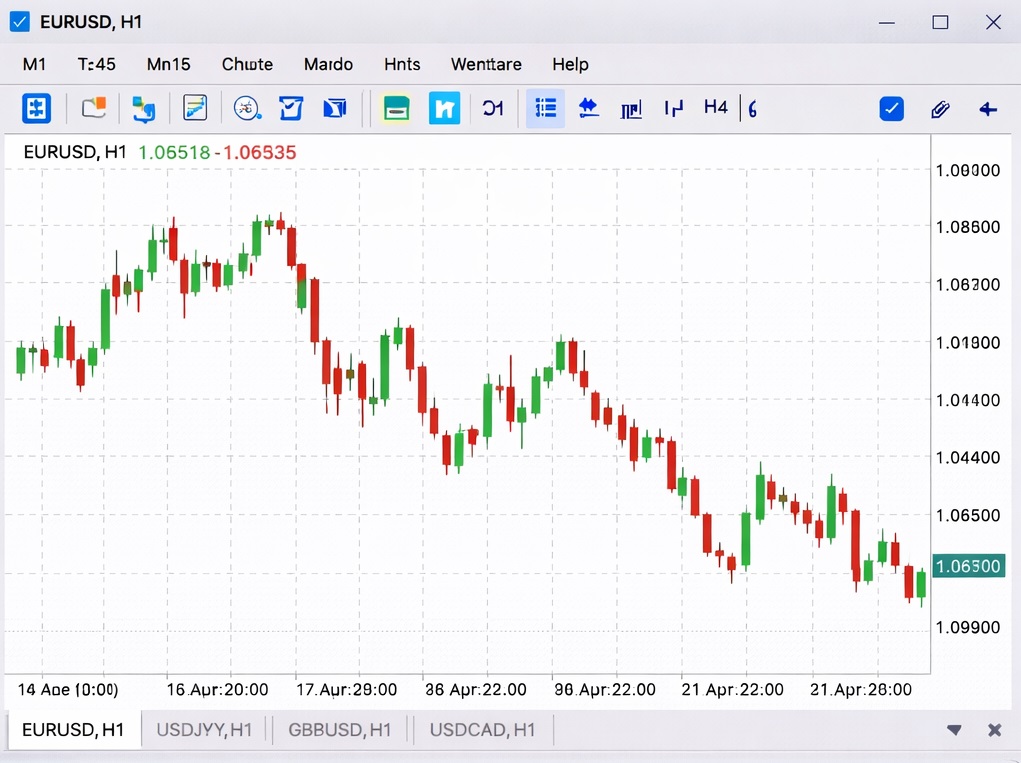Click the blue left-arrow icon at toolbar end
This screenshot has width=1021, height=763.
pos(988,109)
